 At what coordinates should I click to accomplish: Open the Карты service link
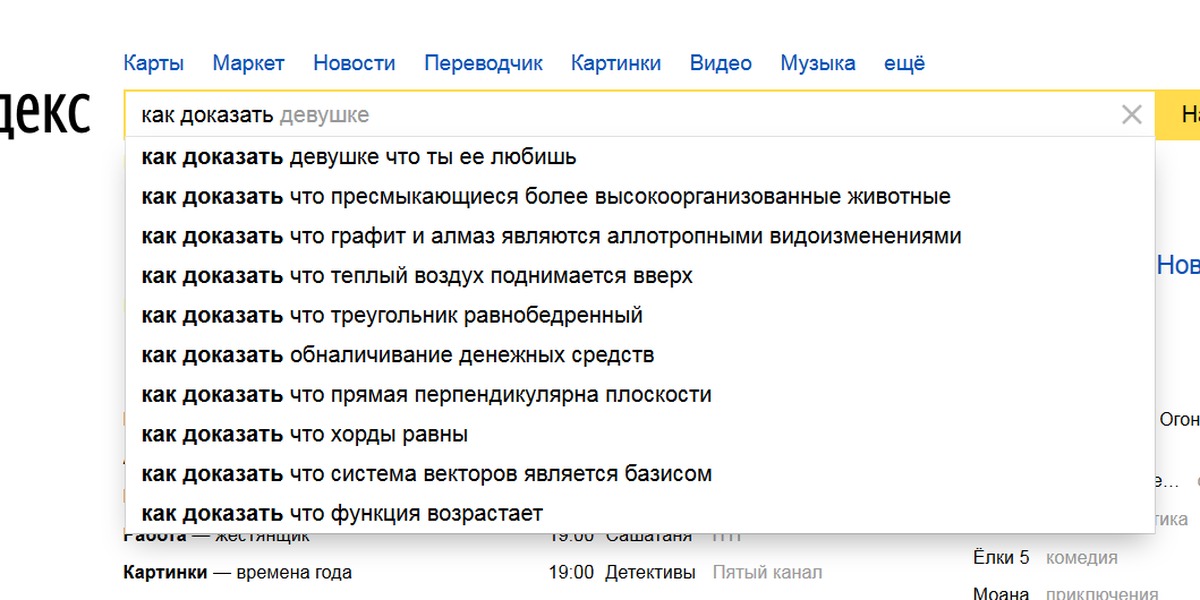(x=153, y=63)
